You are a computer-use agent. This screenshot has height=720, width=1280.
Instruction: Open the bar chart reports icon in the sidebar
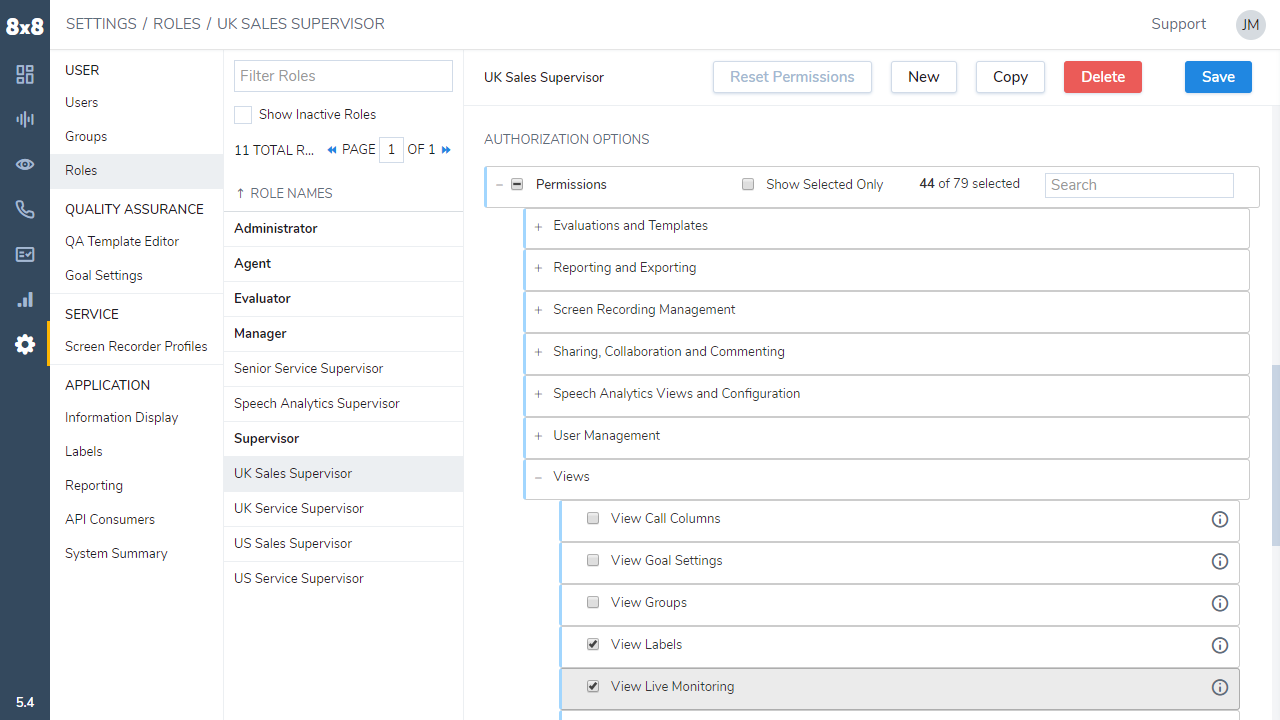point(25,300)
